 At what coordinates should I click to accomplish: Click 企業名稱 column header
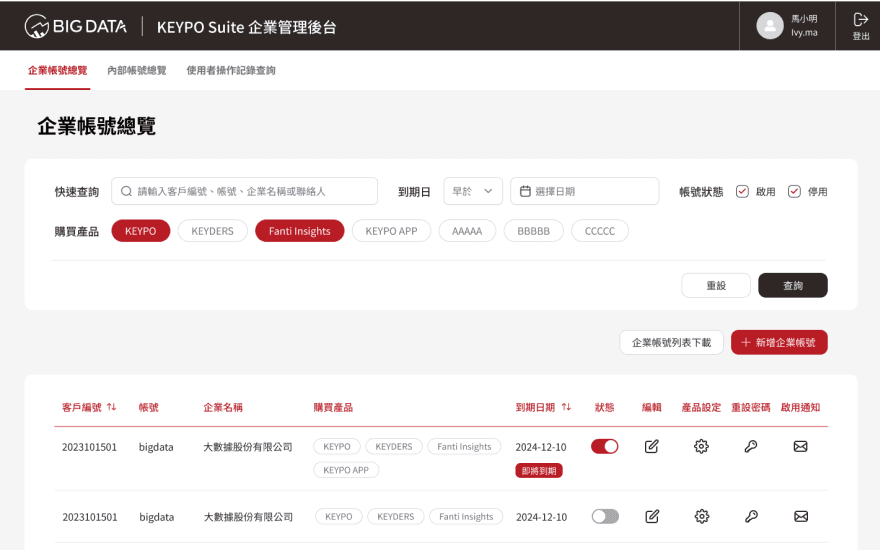pos(223,407)
